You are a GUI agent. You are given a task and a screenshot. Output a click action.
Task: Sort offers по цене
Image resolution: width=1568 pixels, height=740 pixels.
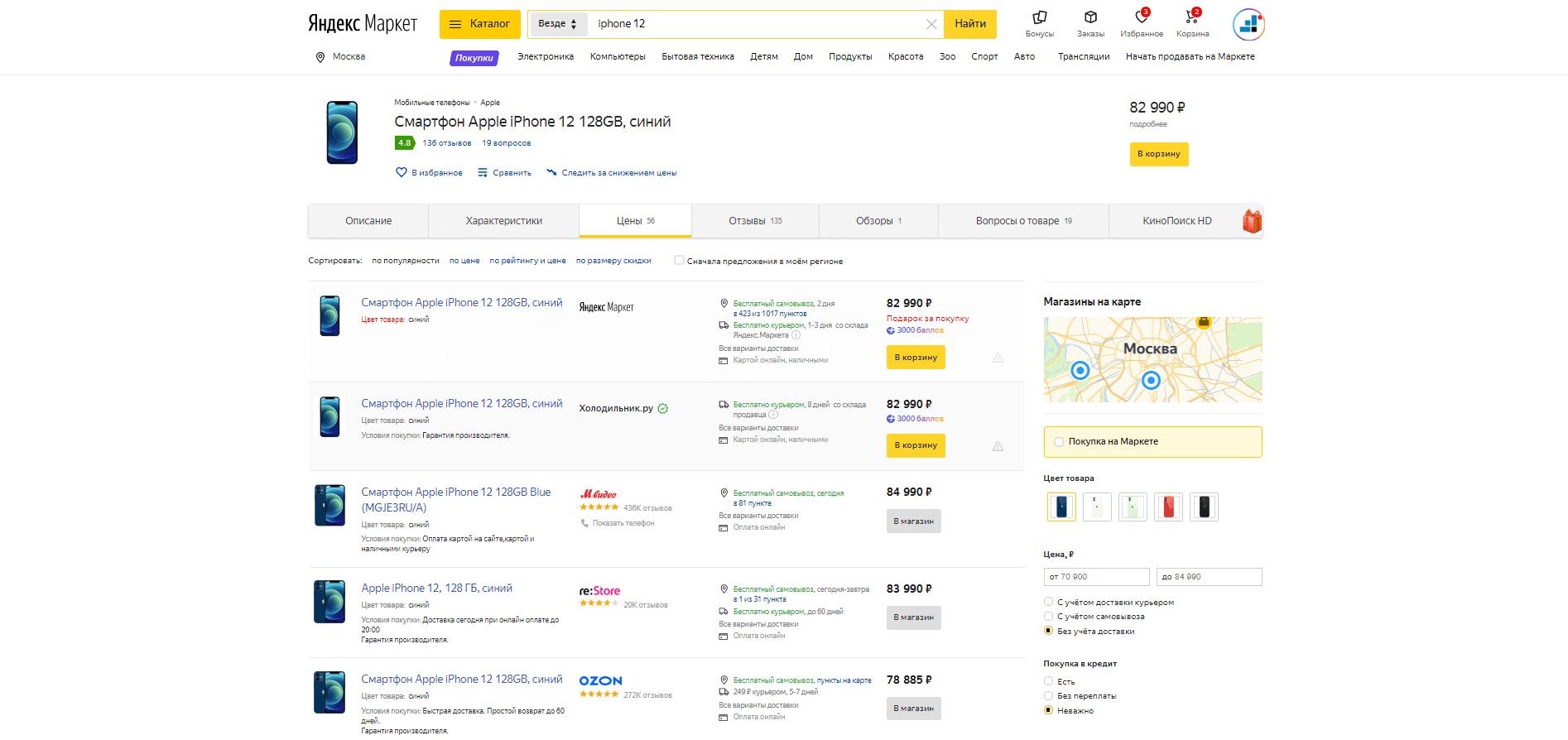[x=464, y=261]
